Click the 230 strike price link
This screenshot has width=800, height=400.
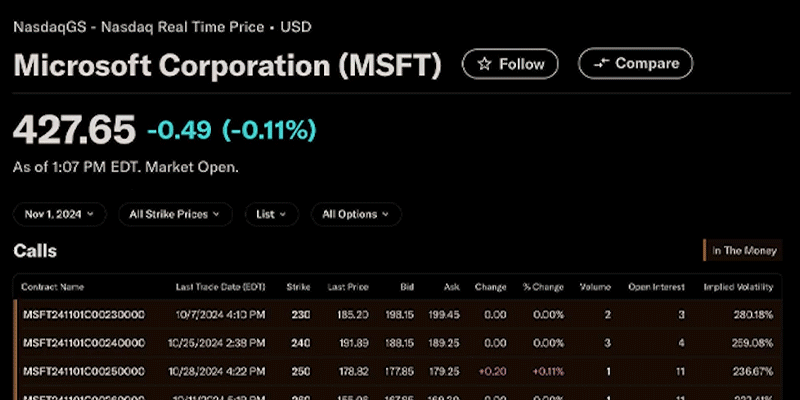pos(300,315)
